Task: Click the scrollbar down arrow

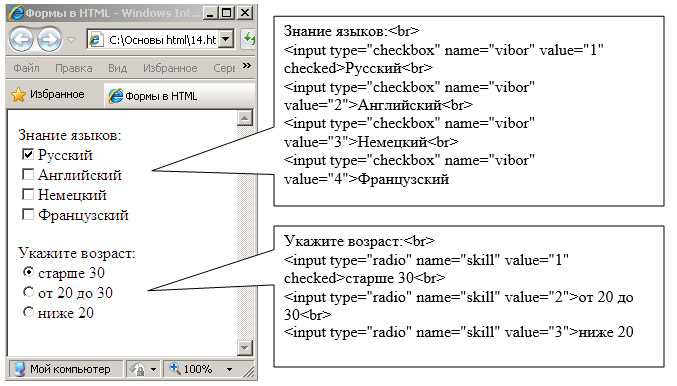Action: coord(245,347)
